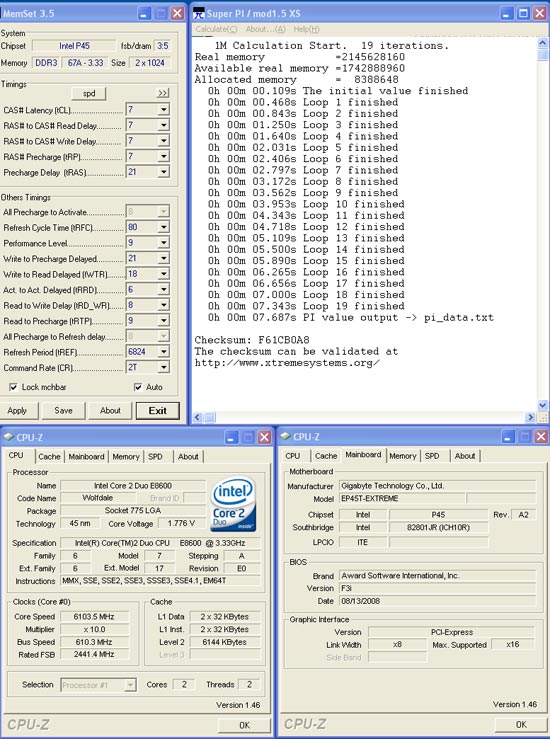Open the About menu in Super PI
This screenshot has width=550, height=739.
265,29
